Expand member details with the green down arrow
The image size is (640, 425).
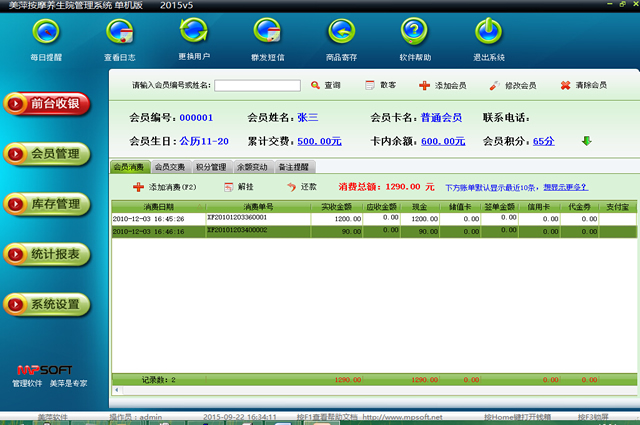587,141
